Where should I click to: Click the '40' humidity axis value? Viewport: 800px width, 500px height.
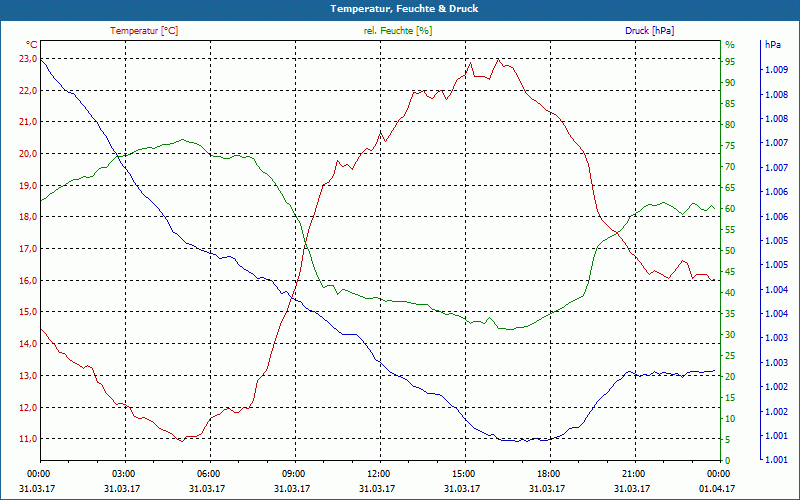tap(730, 292)
